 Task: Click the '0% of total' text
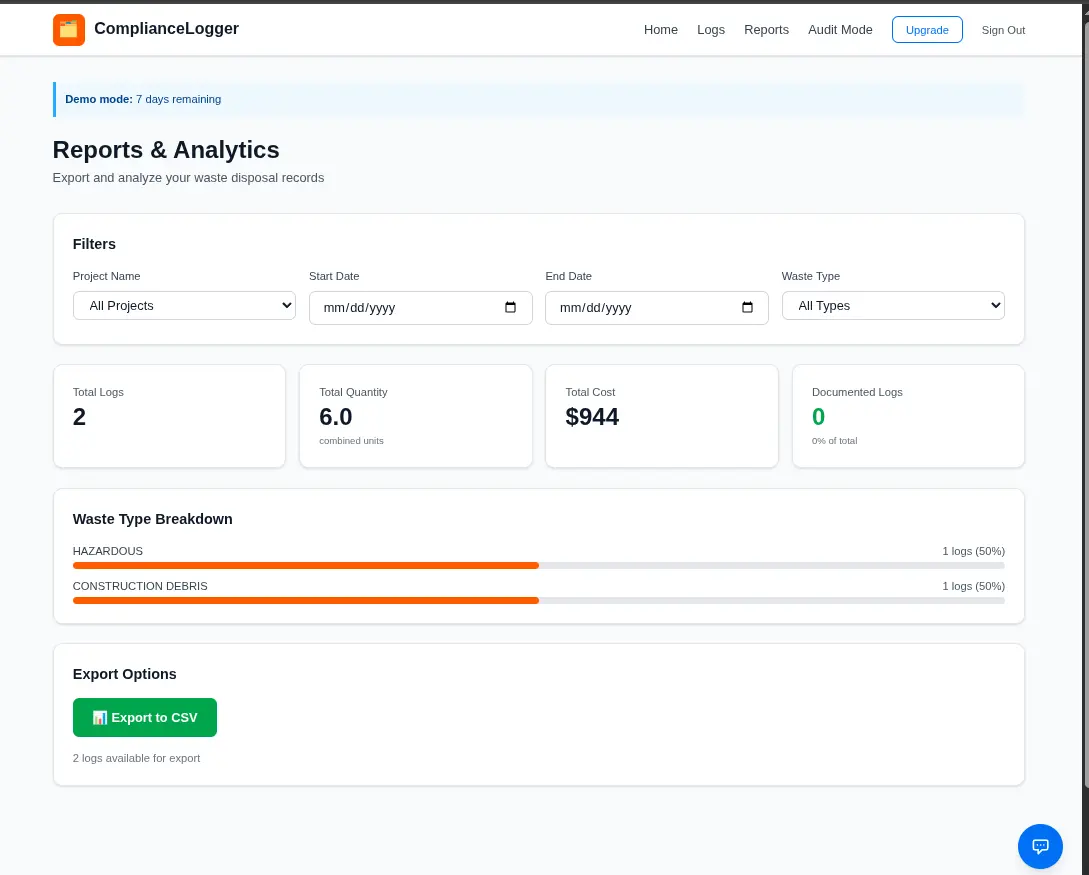tap(834, 441)
